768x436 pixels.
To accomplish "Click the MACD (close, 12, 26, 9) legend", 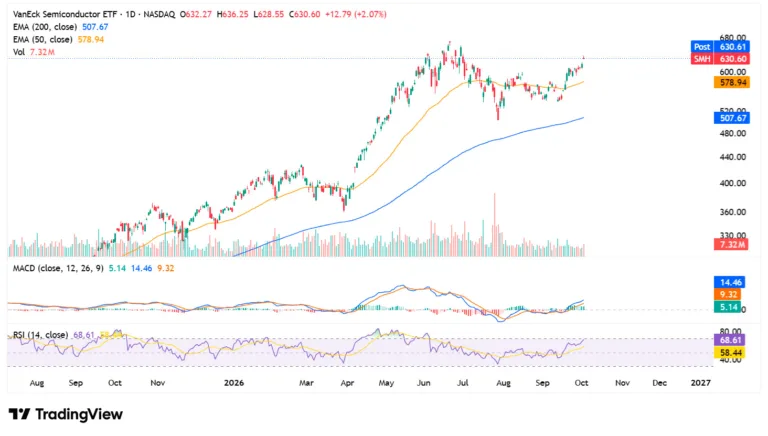I will coord(93,268).
